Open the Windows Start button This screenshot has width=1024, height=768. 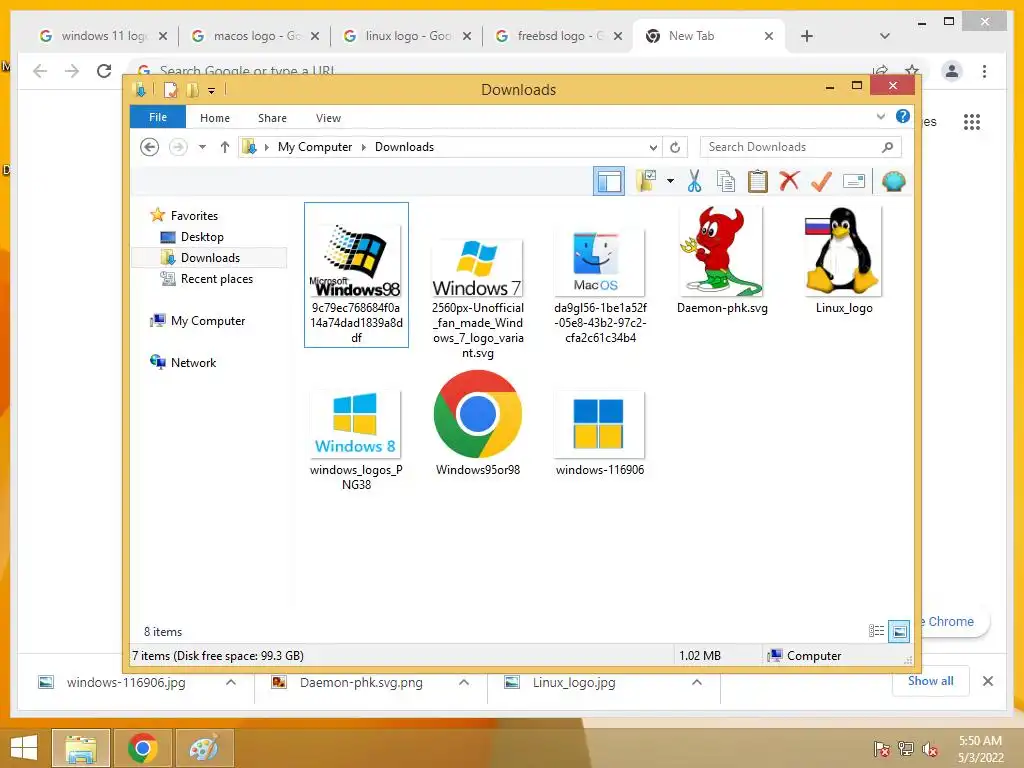coord(24,748)
